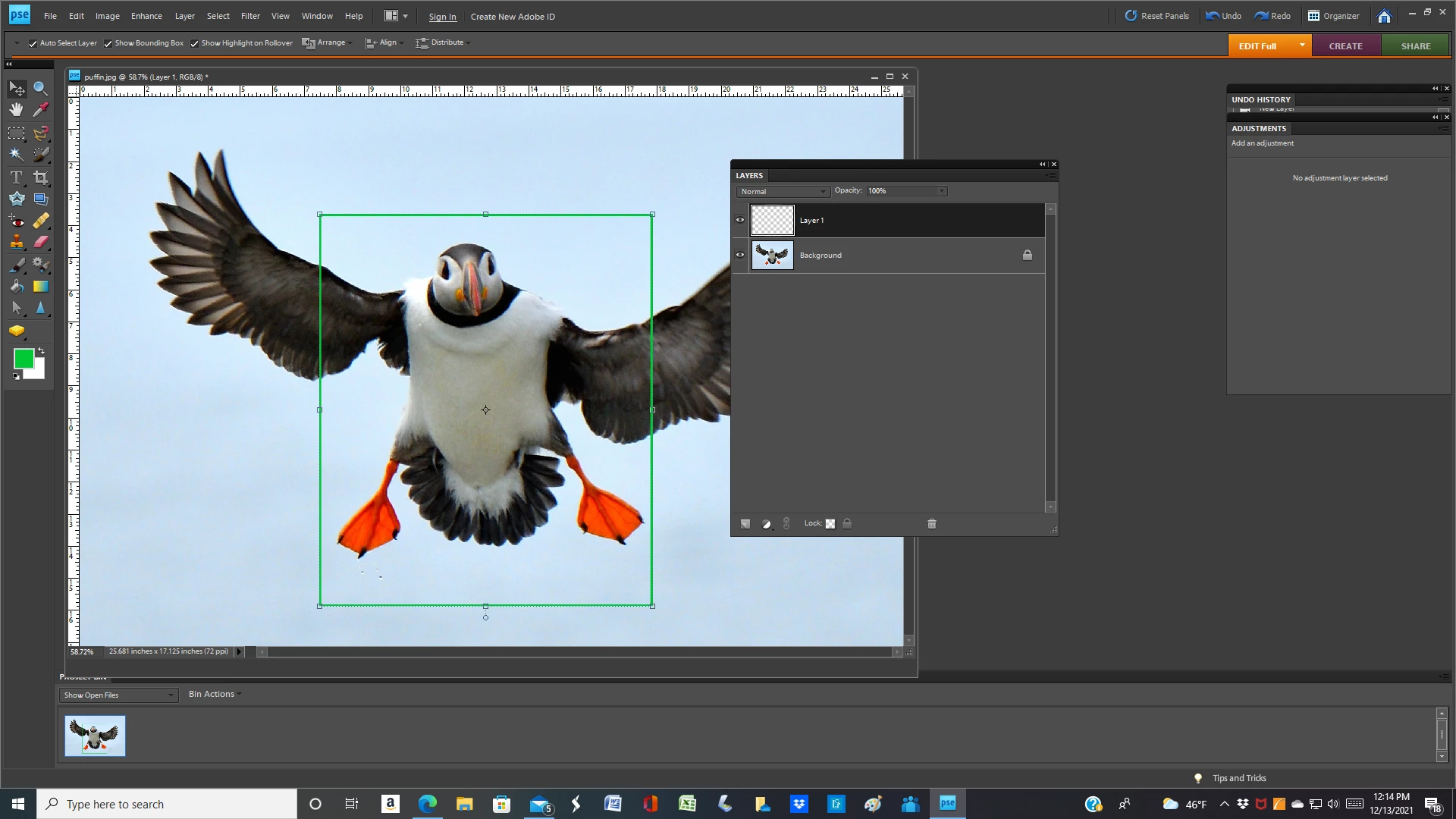Choose the Eraser tool
Image resolution: width=1456 pixels, height=819 pixels.
pos(40,242)
